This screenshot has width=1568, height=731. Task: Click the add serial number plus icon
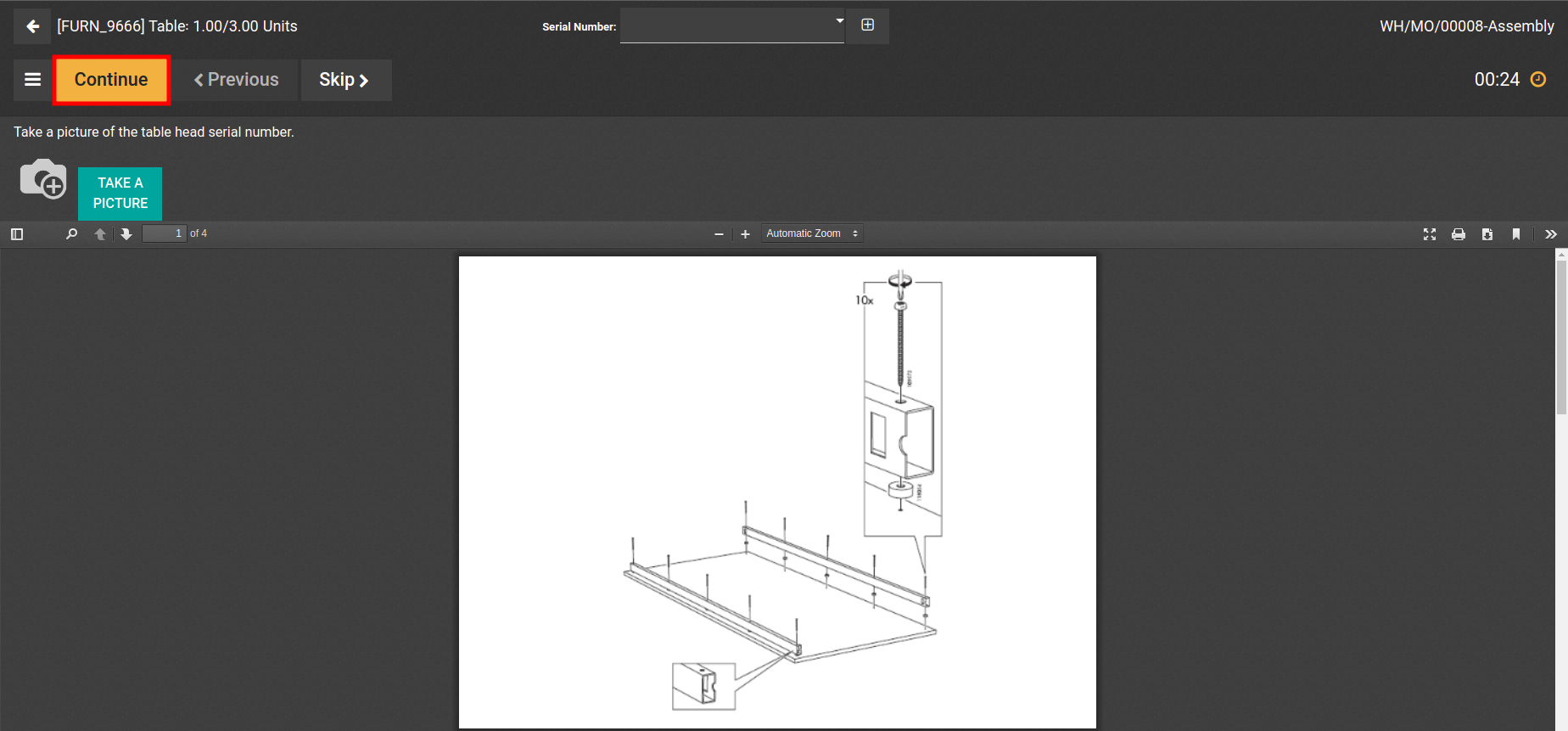[x=867, y=25]
